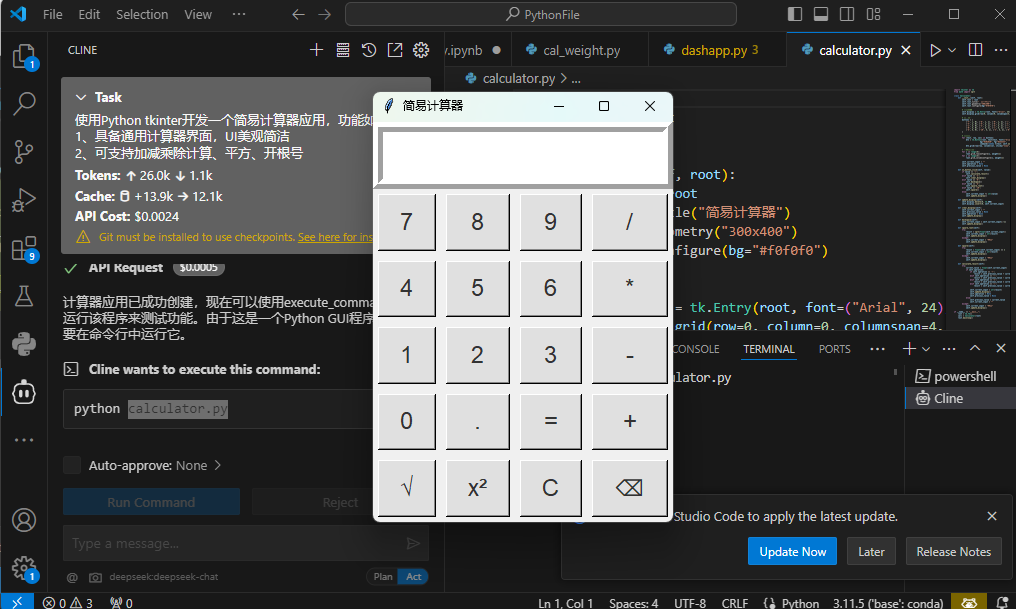Open the Edit menu

pyautogui.click(x=89, y=14)
